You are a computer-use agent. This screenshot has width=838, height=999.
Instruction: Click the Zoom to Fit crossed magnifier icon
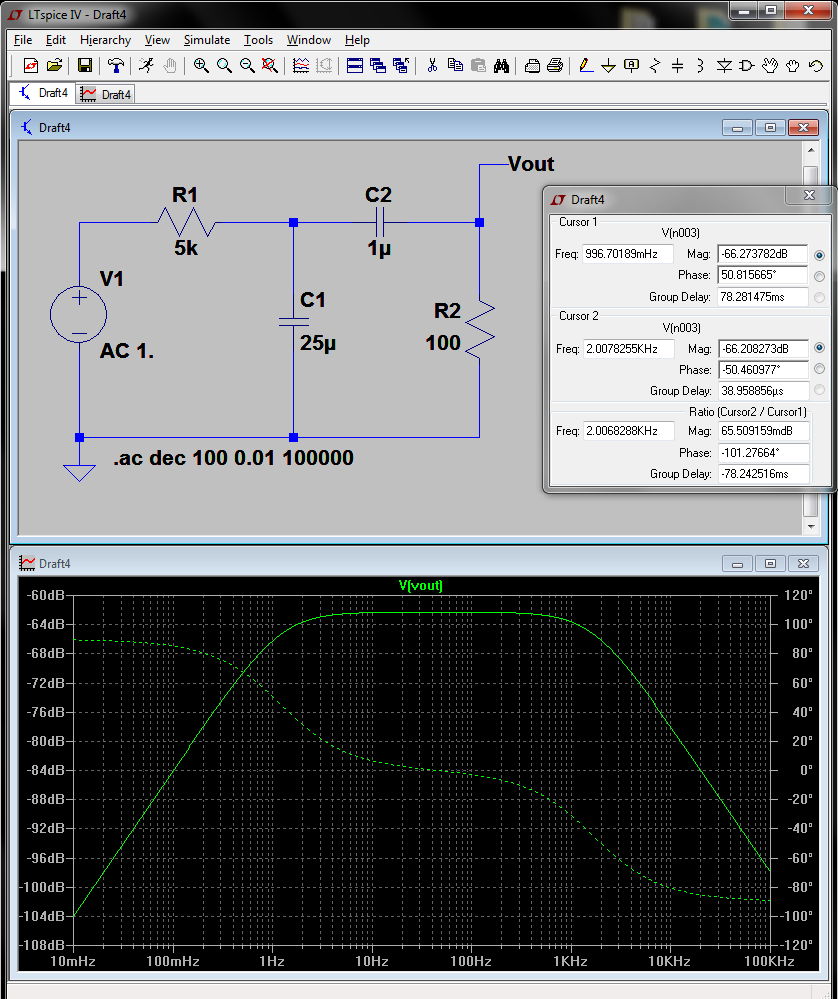pos(270,65)
